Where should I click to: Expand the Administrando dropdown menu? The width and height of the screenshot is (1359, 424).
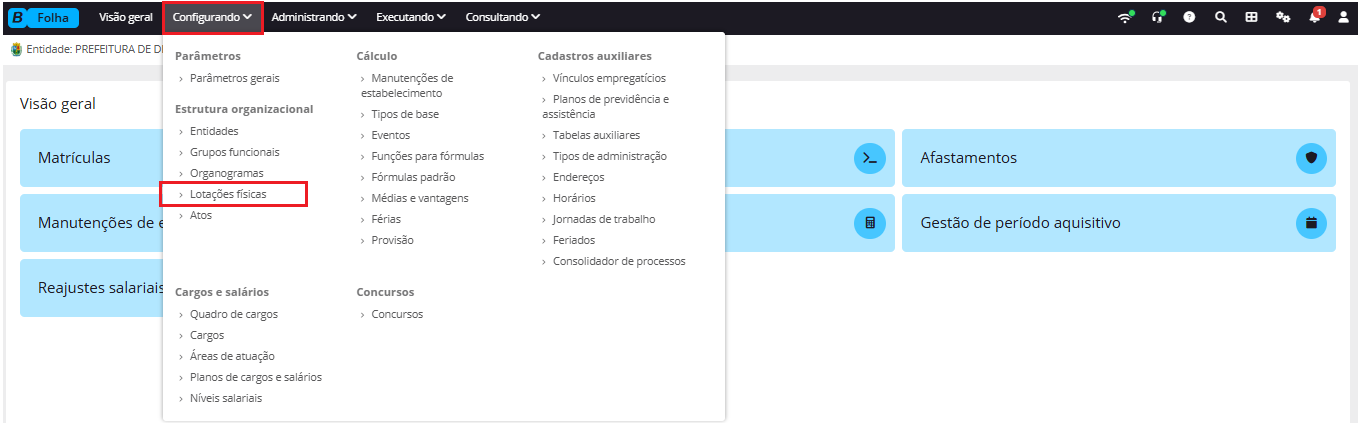click(x=315, y=17)
